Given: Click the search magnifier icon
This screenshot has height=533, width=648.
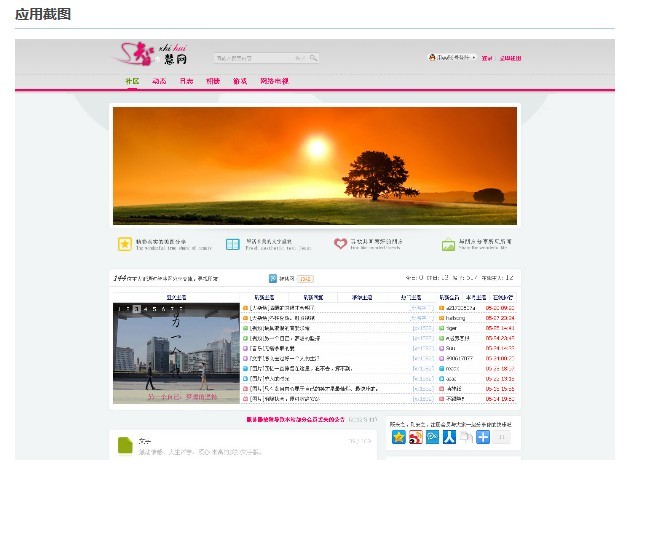Looking at the screenshot, I should click(313, 58).
